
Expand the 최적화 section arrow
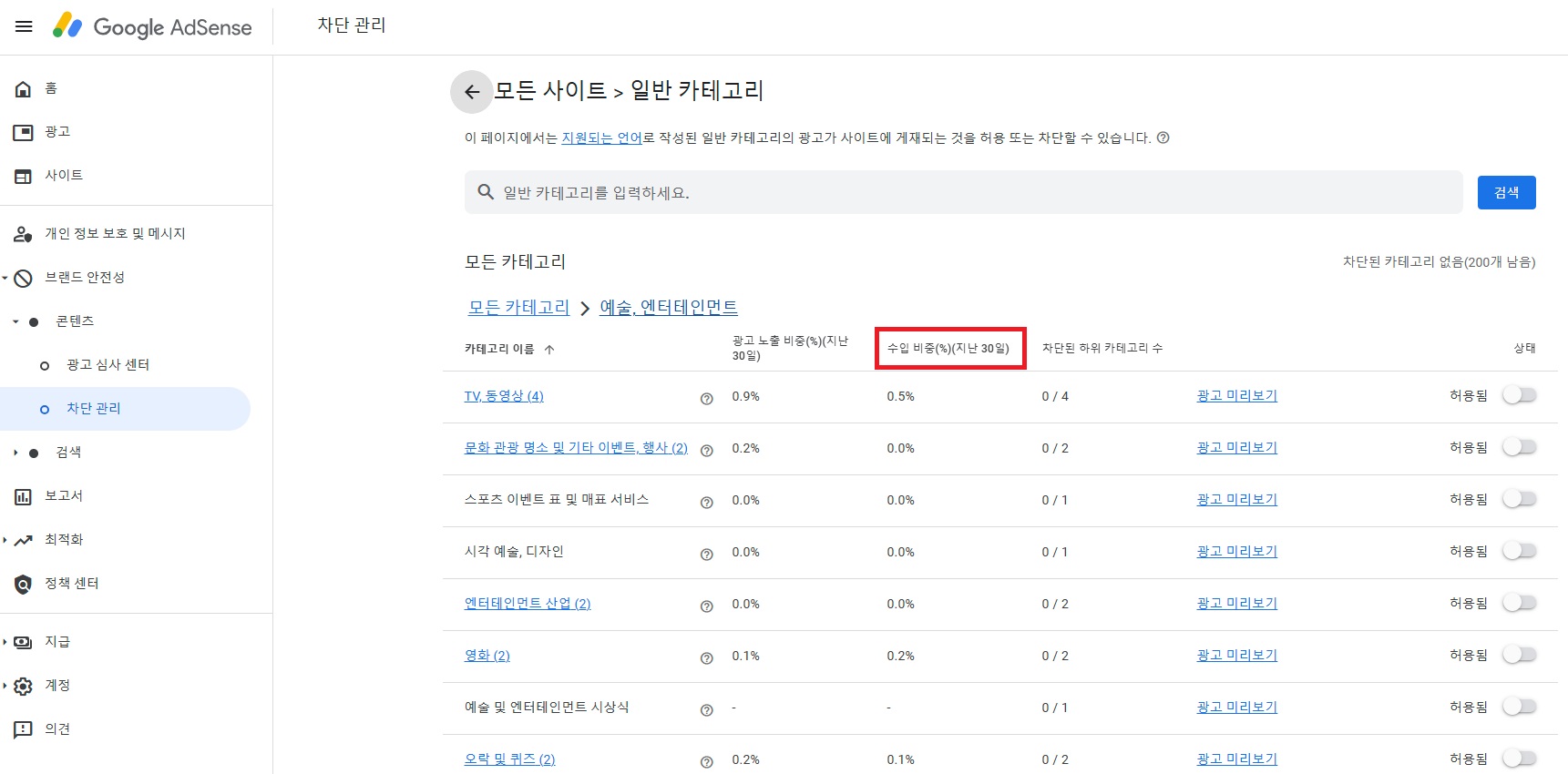pos(5,540)
